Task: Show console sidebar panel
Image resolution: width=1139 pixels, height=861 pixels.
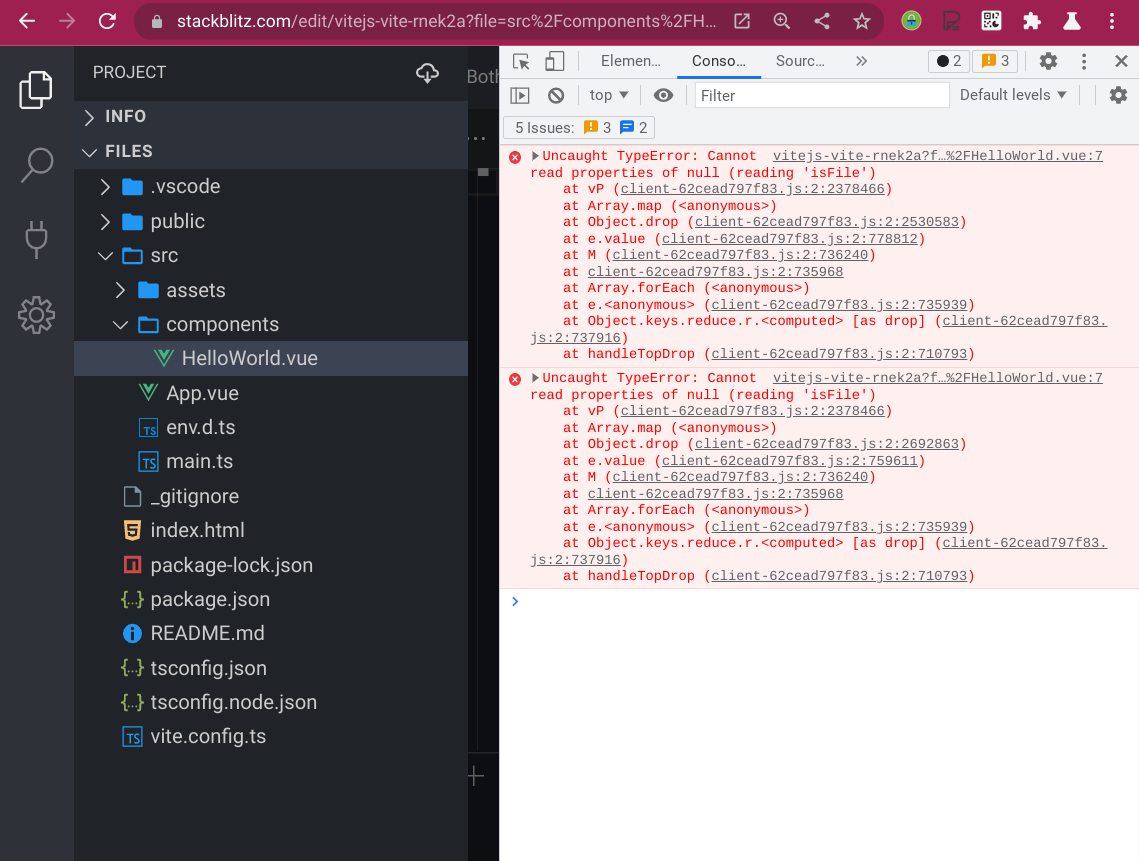Action: click(x=520, y=95)
